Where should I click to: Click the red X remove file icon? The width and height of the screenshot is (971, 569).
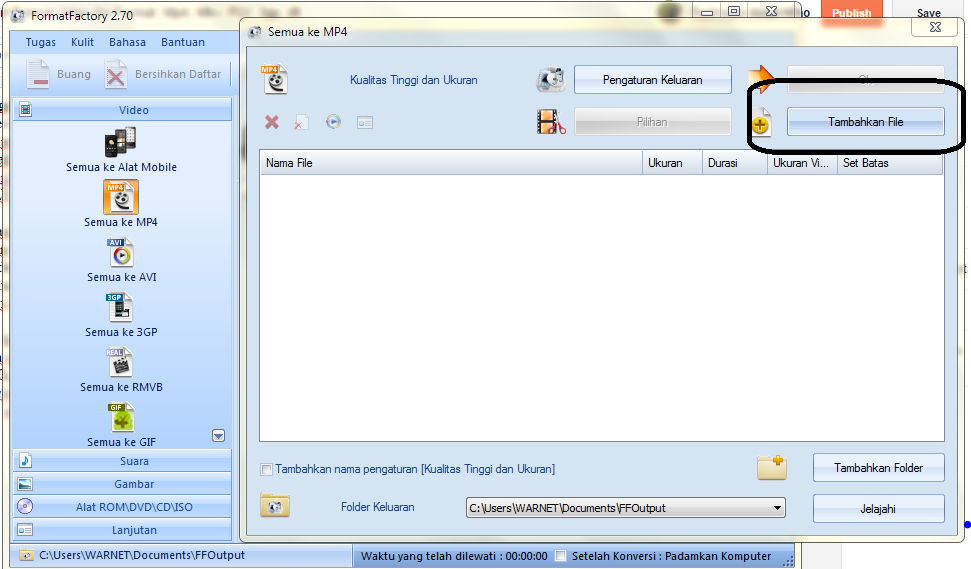tap(272, 122)
